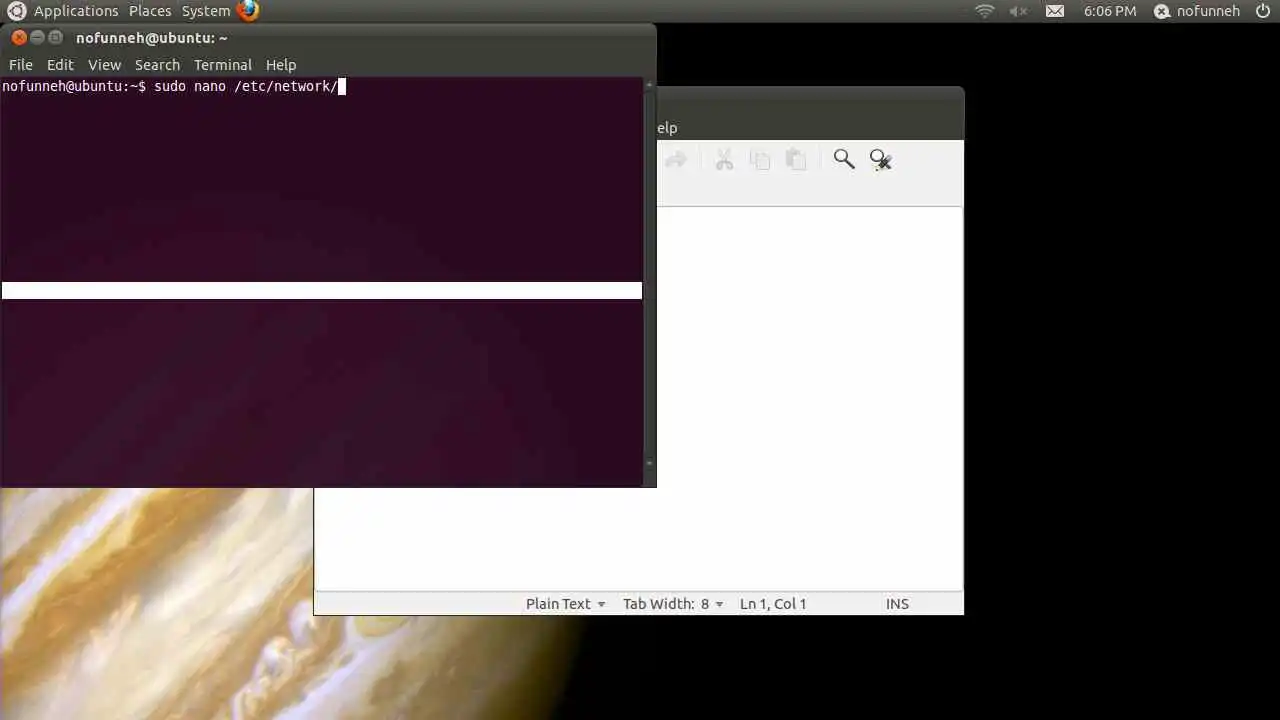Click the Redo arrow in gedit toolbar
This screenshot has height=720, width=1280.
pyautogui.click(x=676, y=159)
